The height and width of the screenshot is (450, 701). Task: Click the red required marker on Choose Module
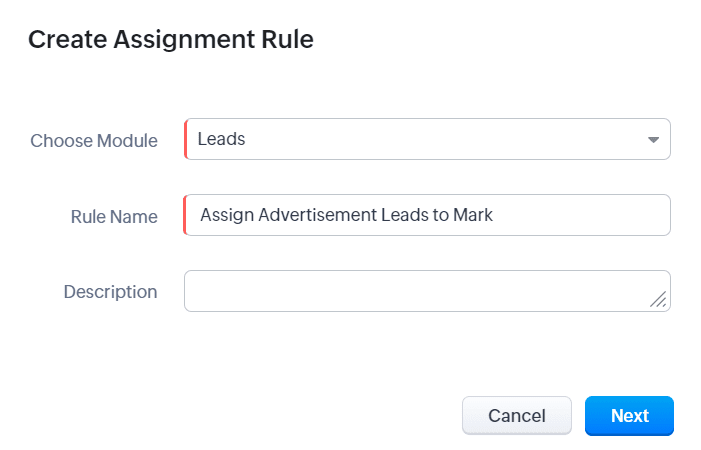[x=186, y=139]
